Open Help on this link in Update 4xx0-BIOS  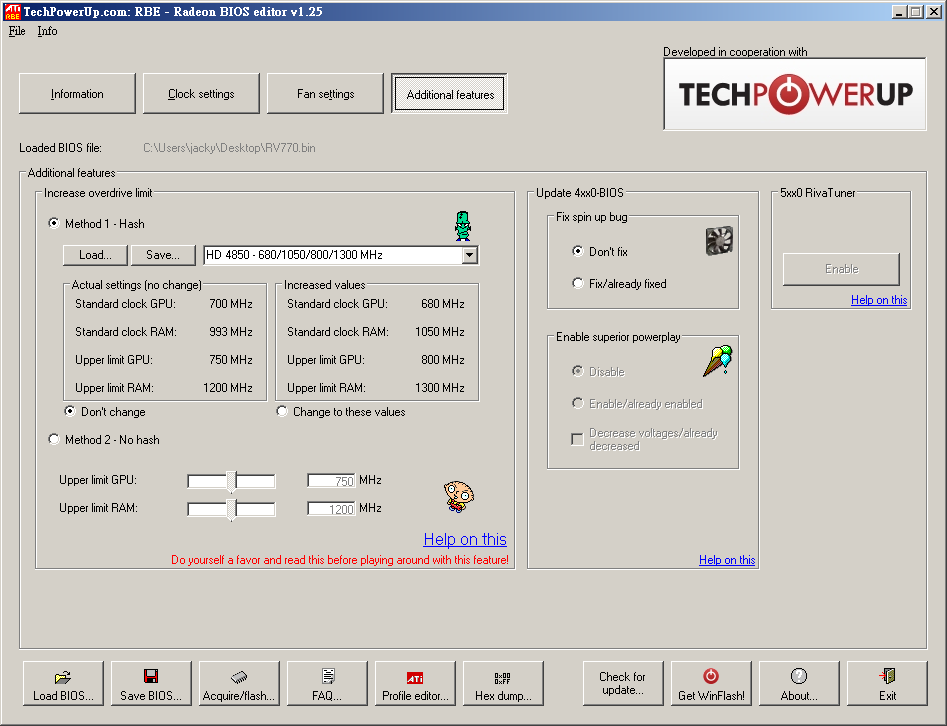tap(727, 560)
